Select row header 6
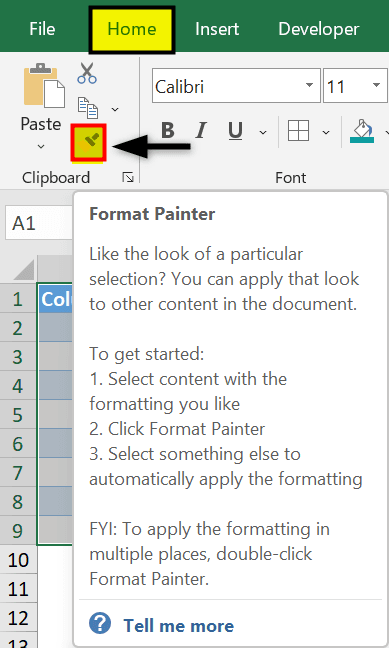Viewport: 389px width, 648px height. pyautogui.click(x=18, y=443)
